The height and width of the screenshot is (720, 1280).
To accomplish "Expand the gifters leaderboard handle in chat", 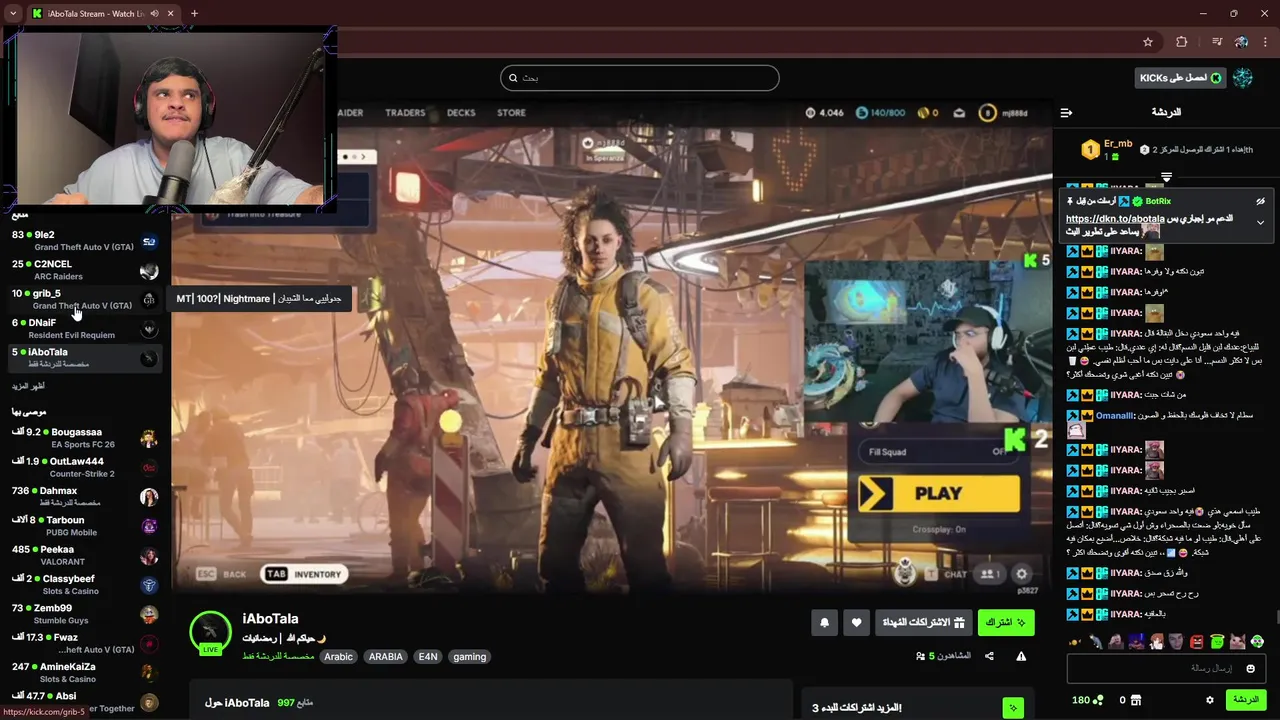I will coord(1166,177).
